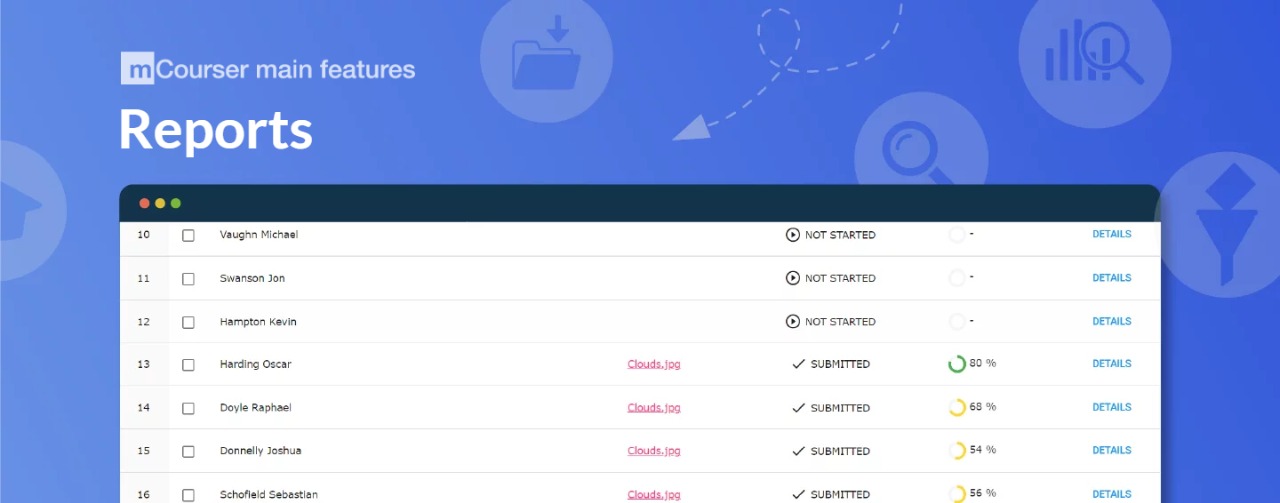1280x503 pixels.
Task: Click the empty score ring for Hampton Kevin
Action: click(957, 321)
